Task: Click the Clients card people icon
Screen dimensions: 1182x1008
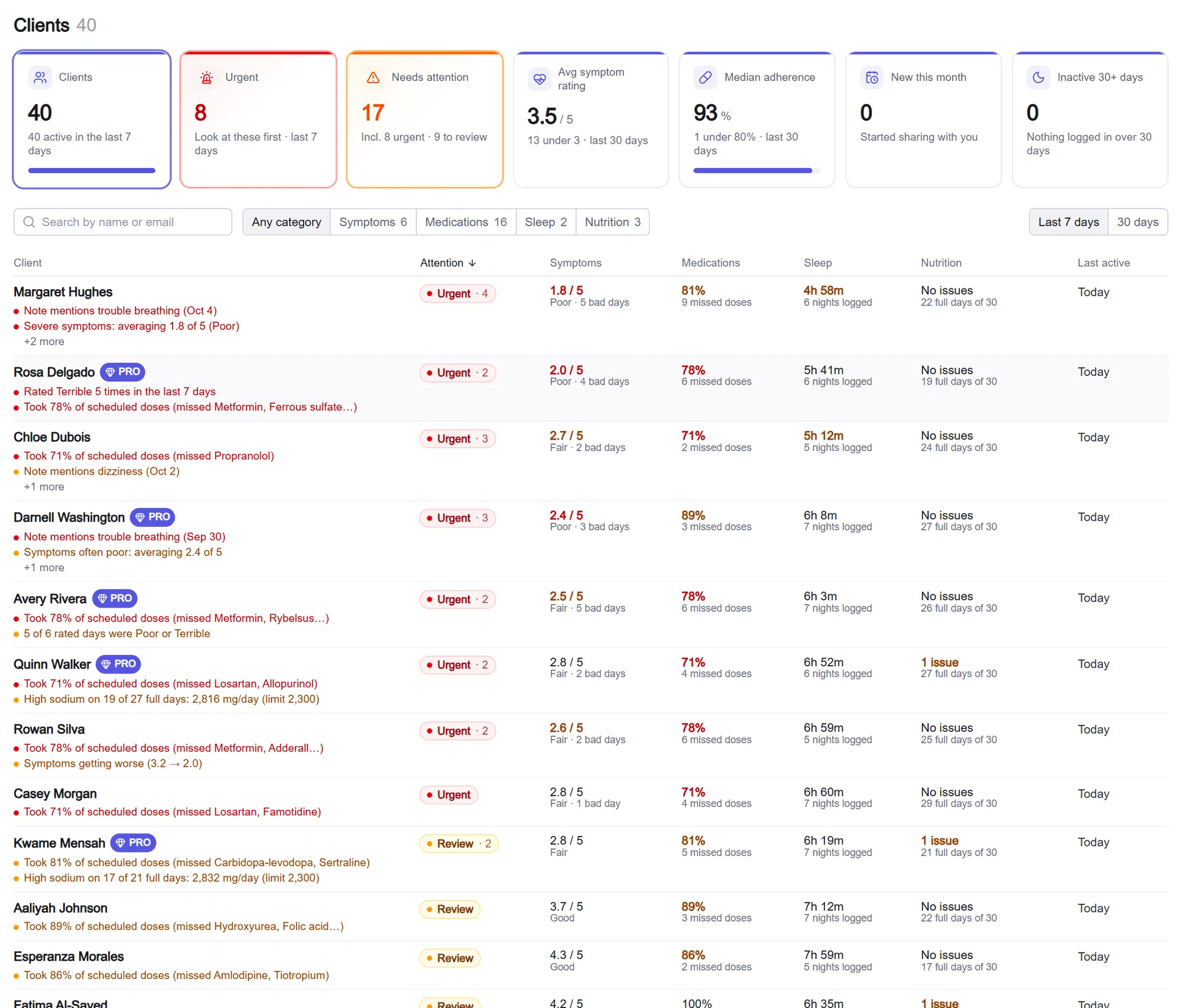Action: pos(40,77)
